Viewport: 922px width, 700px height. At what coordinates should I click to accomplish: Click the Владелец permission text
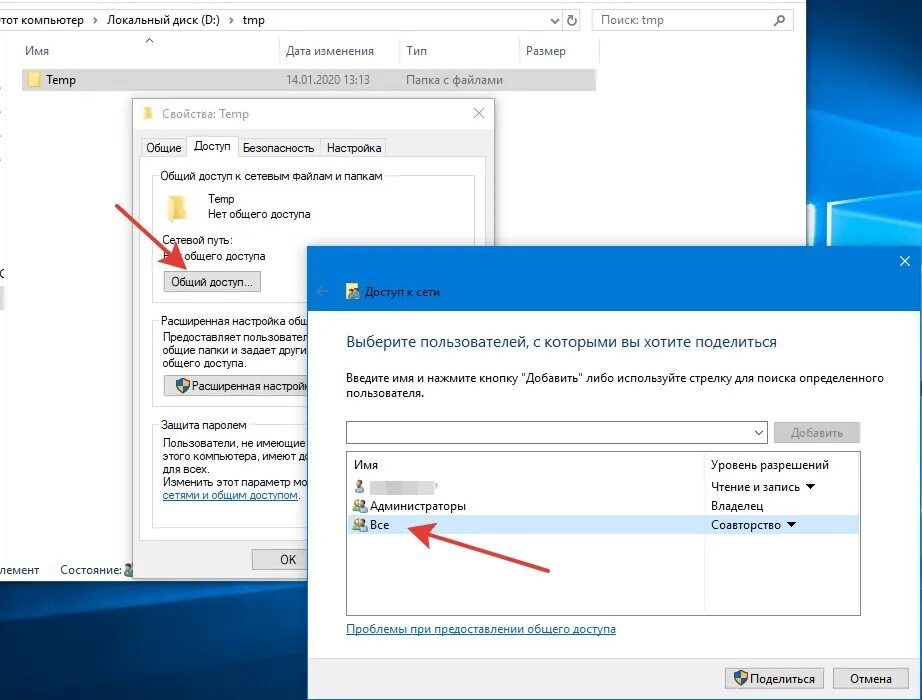tap(737, 506)
